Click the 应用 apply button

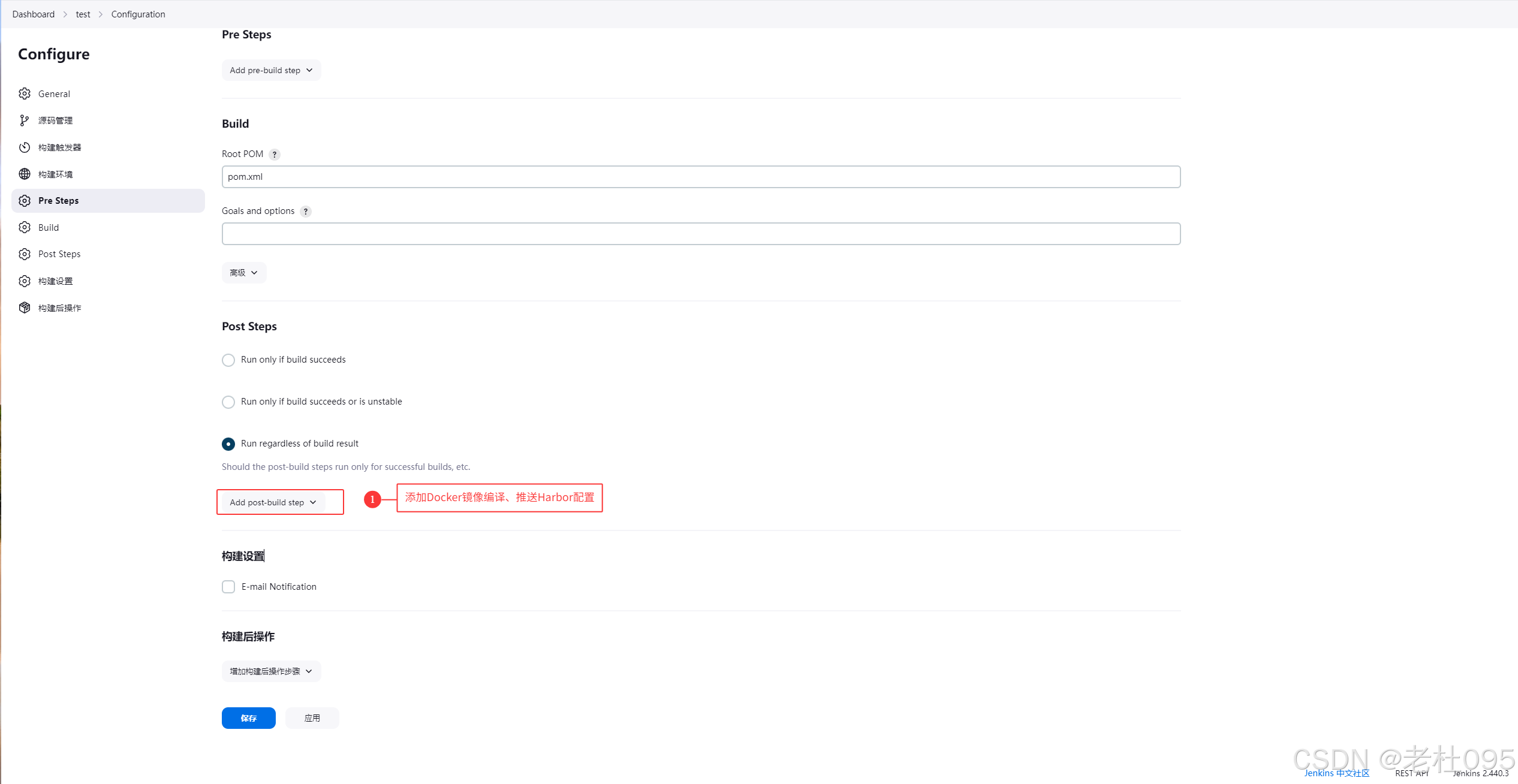pyautogui.click(x=312, y=718)
